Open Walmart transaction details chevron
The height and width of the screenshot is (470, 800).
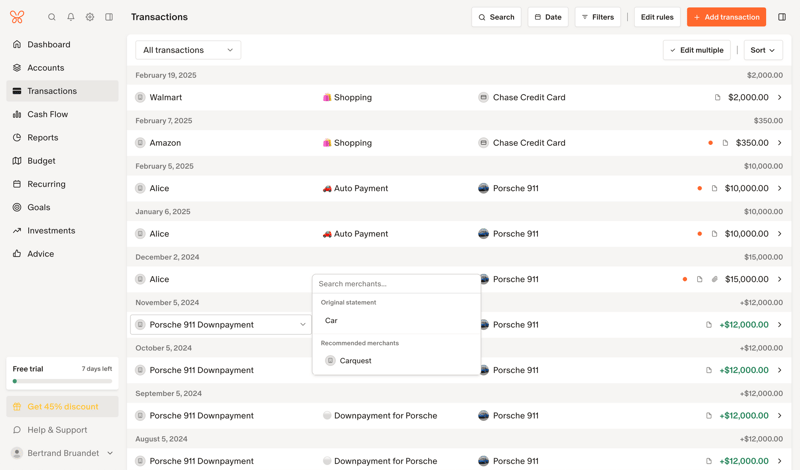pyautogui.click(x=780, y=97)
